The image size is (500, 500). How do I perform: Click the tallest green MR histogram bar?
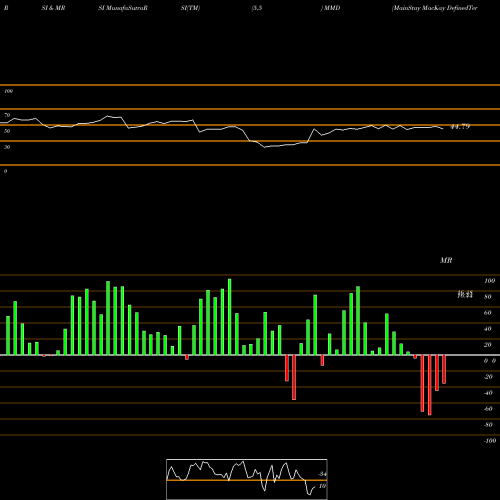[x=230, y=317]
